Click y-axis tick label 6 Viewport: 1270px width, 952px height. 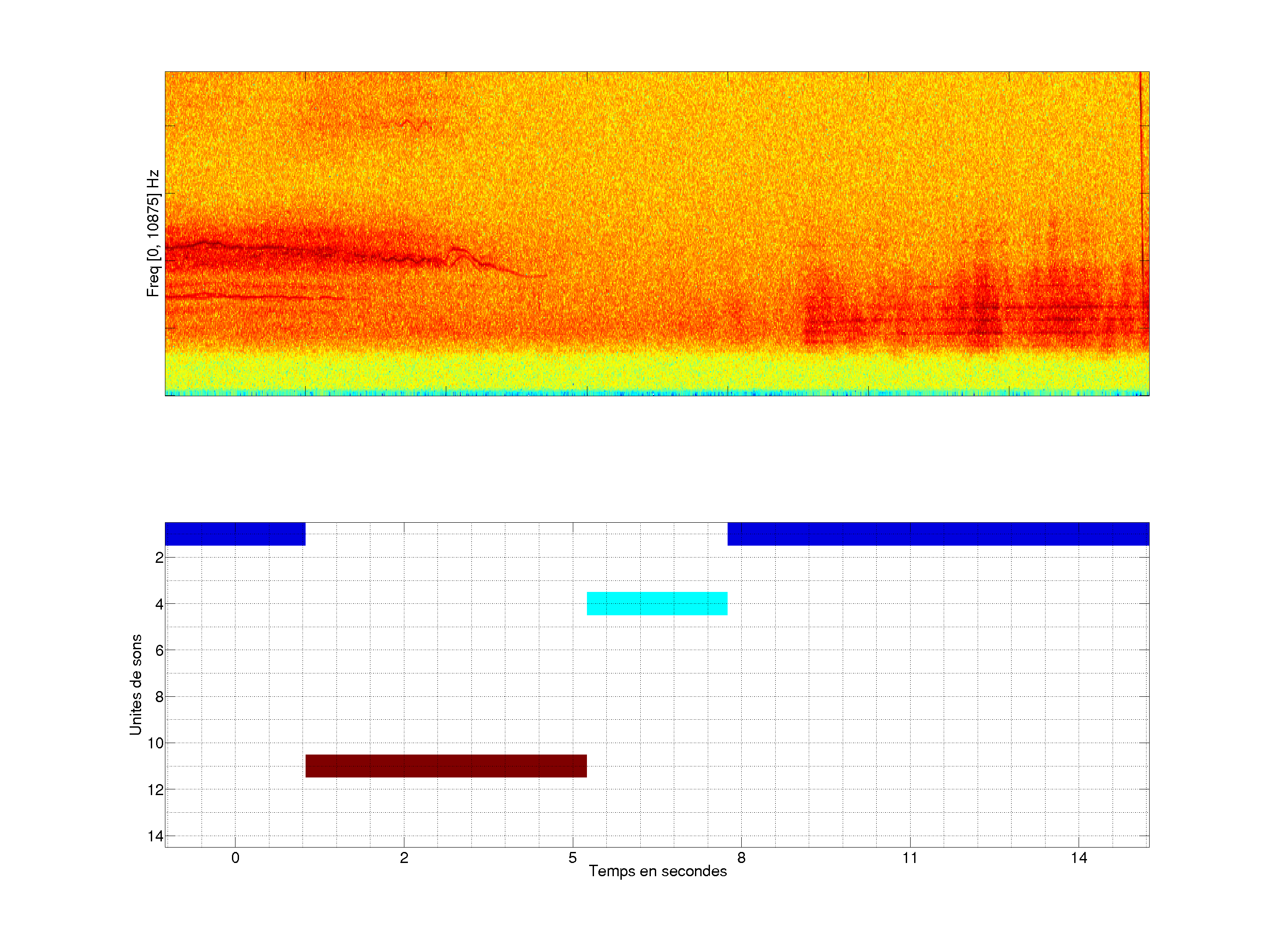[159, 650]
